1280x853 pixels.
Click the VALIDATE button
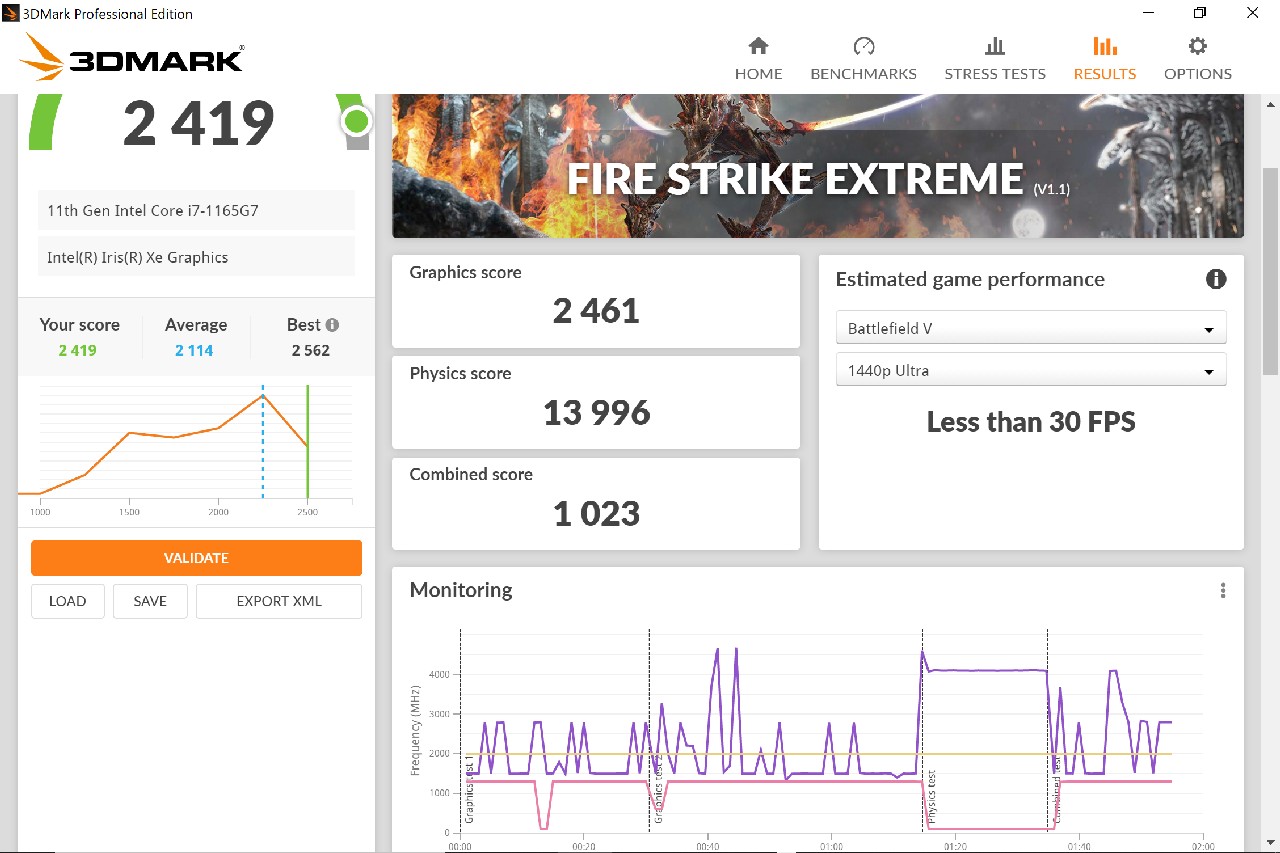pyautogui.click(x=196, y=558)
